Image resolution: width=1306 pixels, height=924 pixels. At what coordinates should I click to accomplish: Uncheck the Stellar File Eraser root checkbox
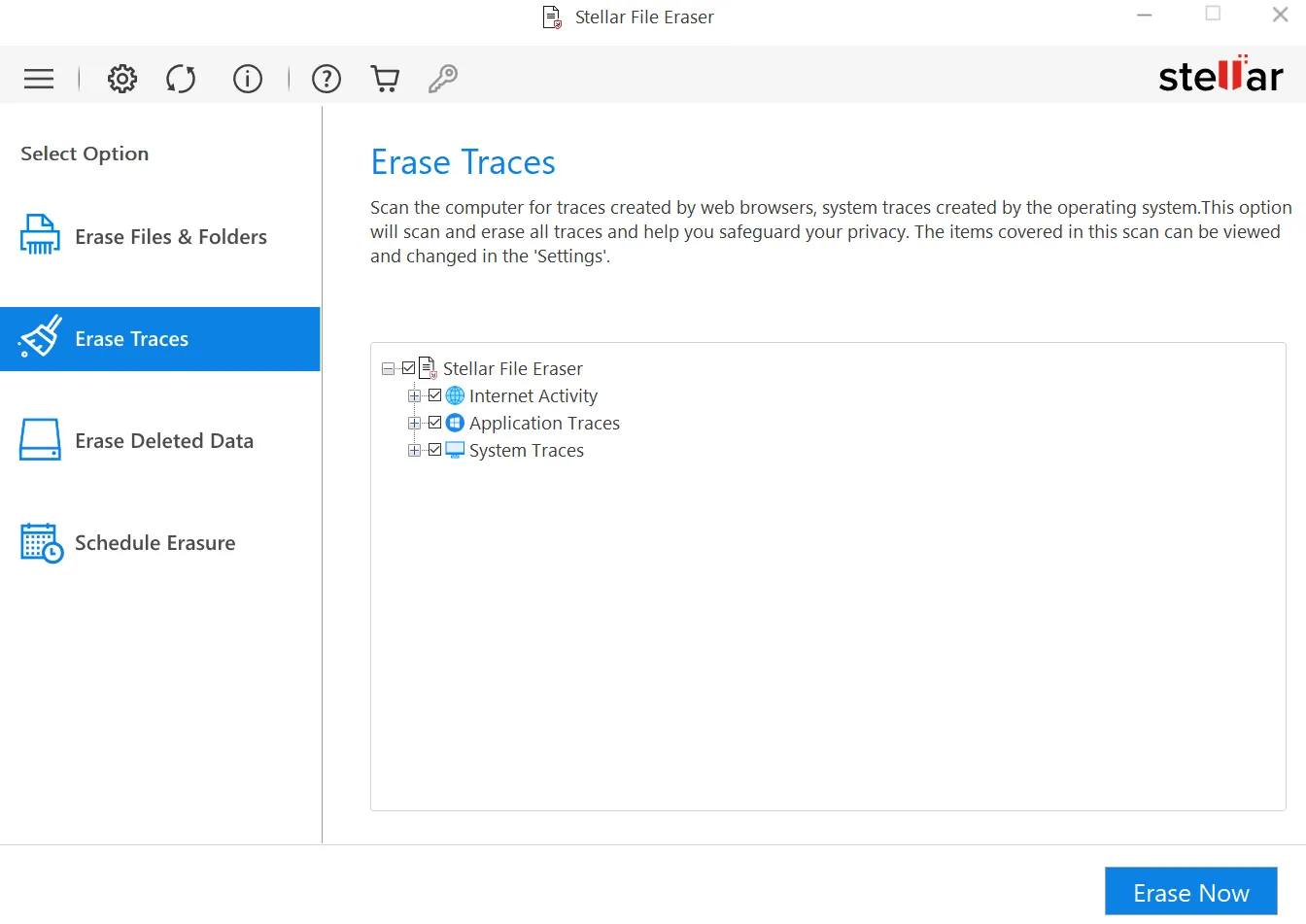(x=408, y=368)
